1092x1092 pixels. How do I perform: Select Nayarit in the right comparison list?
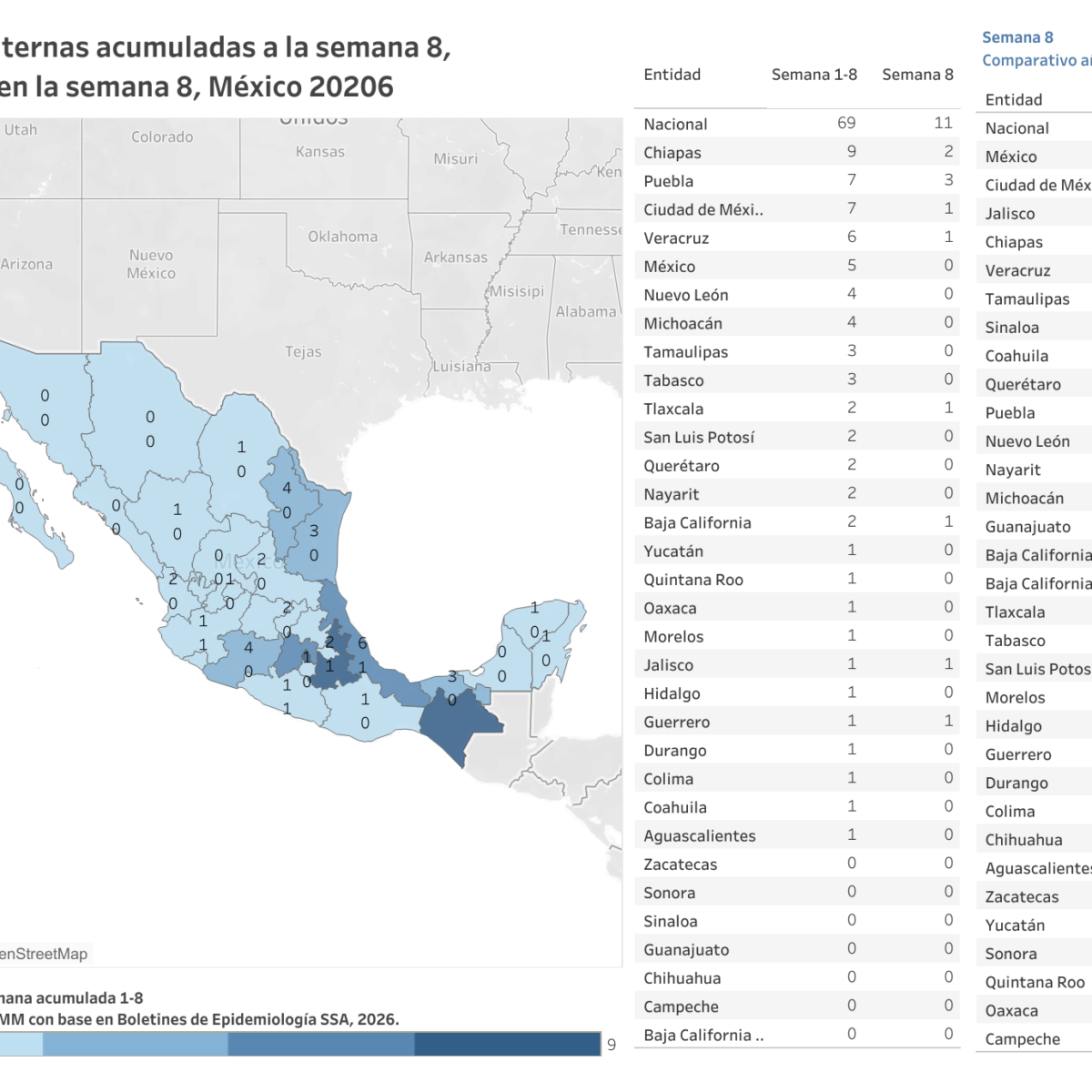1013,470
